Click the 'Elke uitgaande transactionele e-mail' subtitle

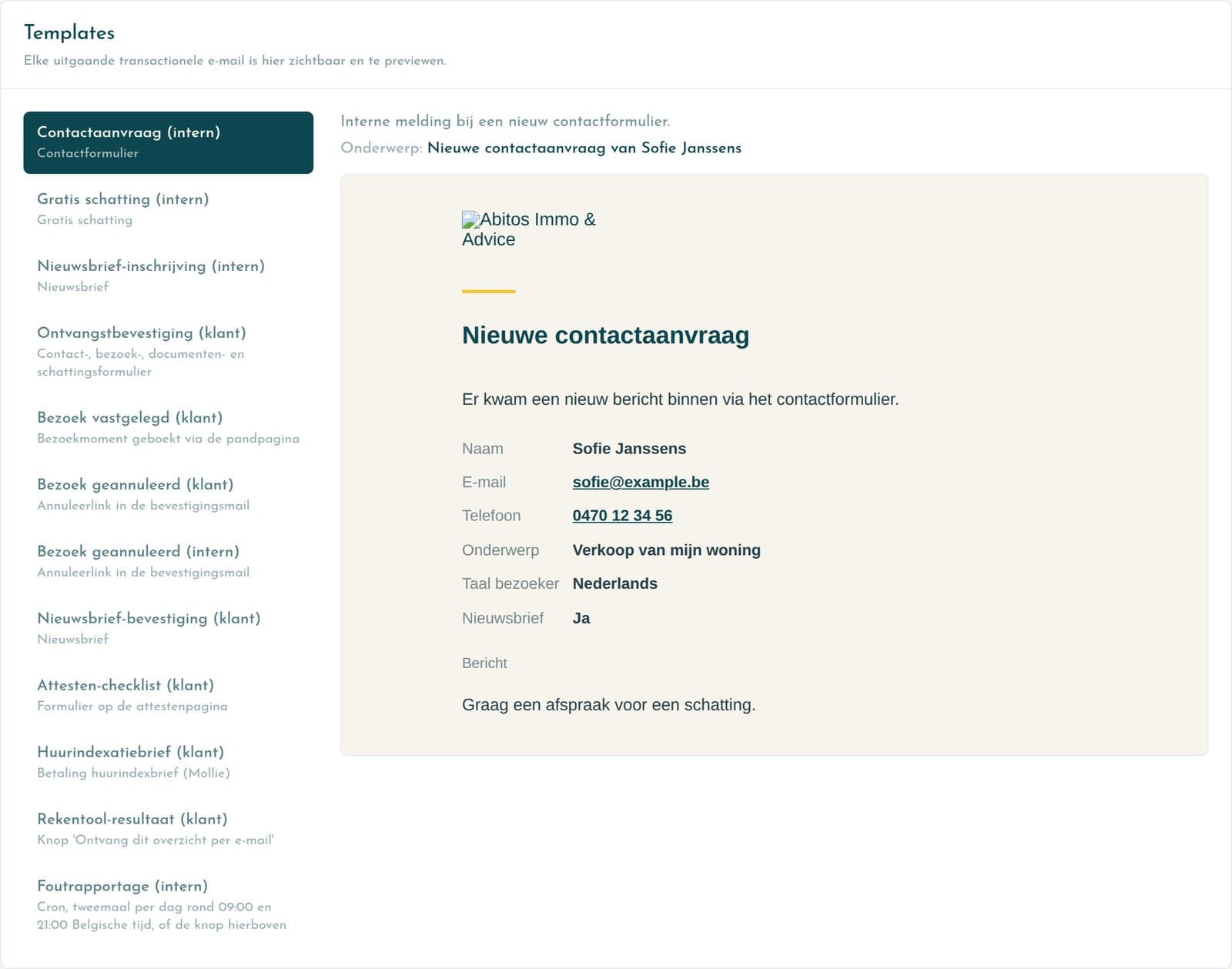pyautogui.click(x=235, y=61)
